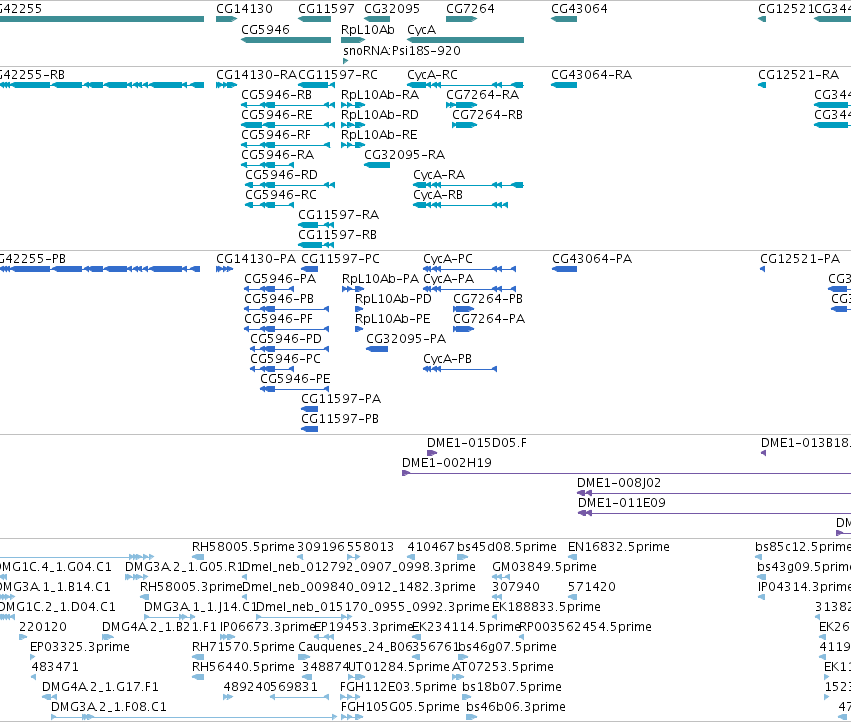851x722 pixels.
Task: Select transcript CG7264-RA
Action: click(x=482, y=94)
